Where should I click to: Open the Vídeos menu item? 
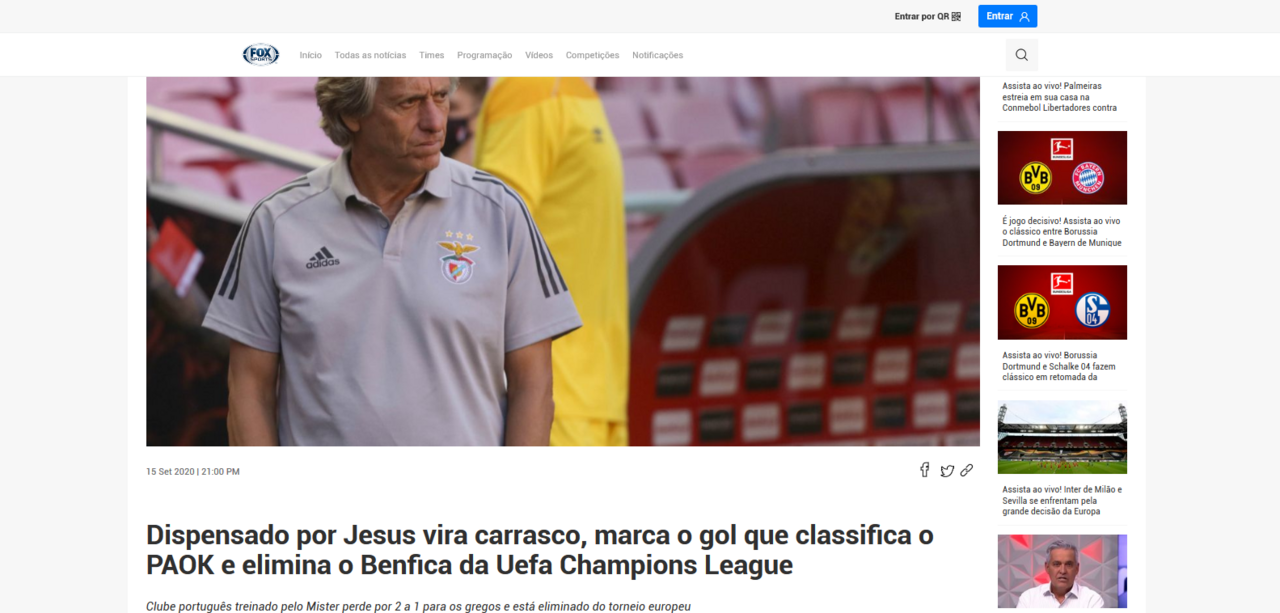pyautogui.click(x=539, y=55)
